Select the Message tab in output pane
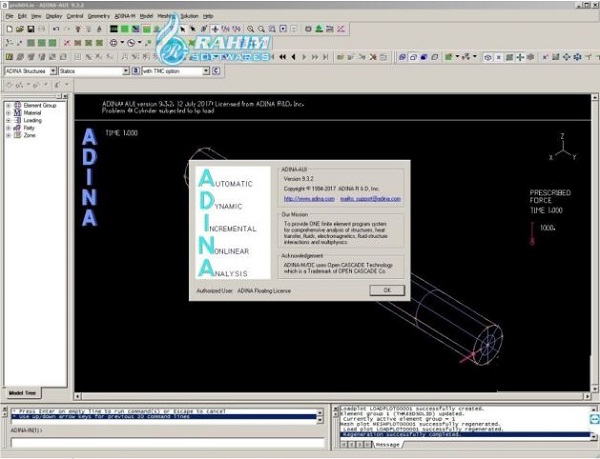Viewport: 600px width, 459px height. pyautogui.click(x=388, y=444)
